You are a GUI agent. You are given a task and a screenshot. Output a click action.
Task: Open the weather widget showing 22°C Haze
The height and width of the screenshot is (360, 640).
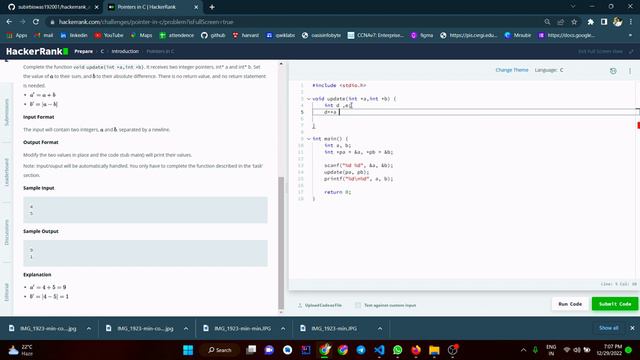(x=20, y=350)
